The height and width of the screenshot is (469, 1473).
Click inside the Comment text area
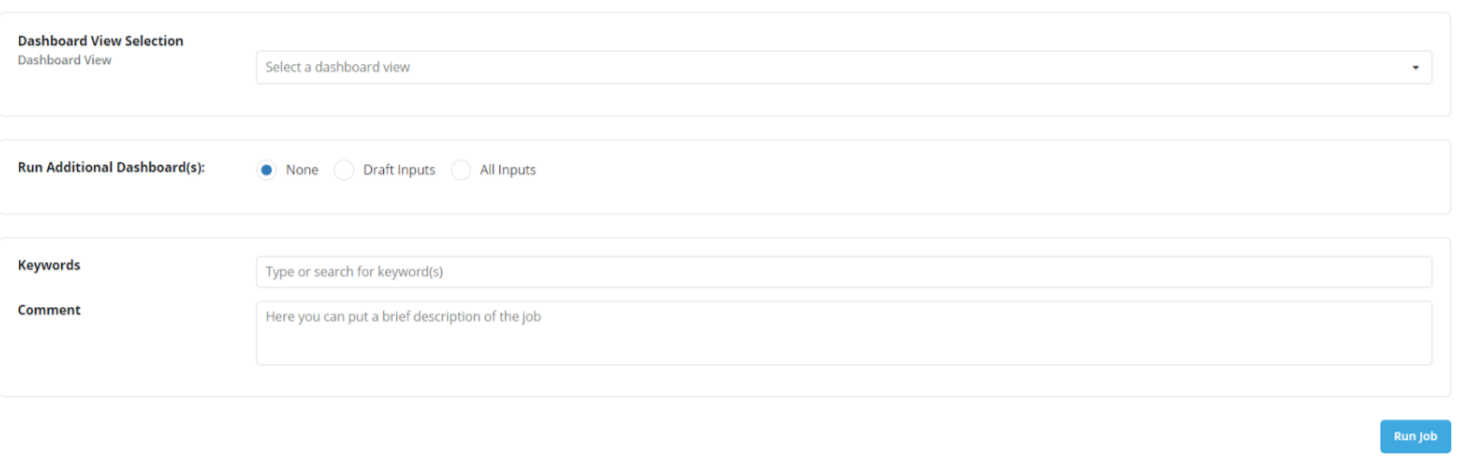[844, 333]
